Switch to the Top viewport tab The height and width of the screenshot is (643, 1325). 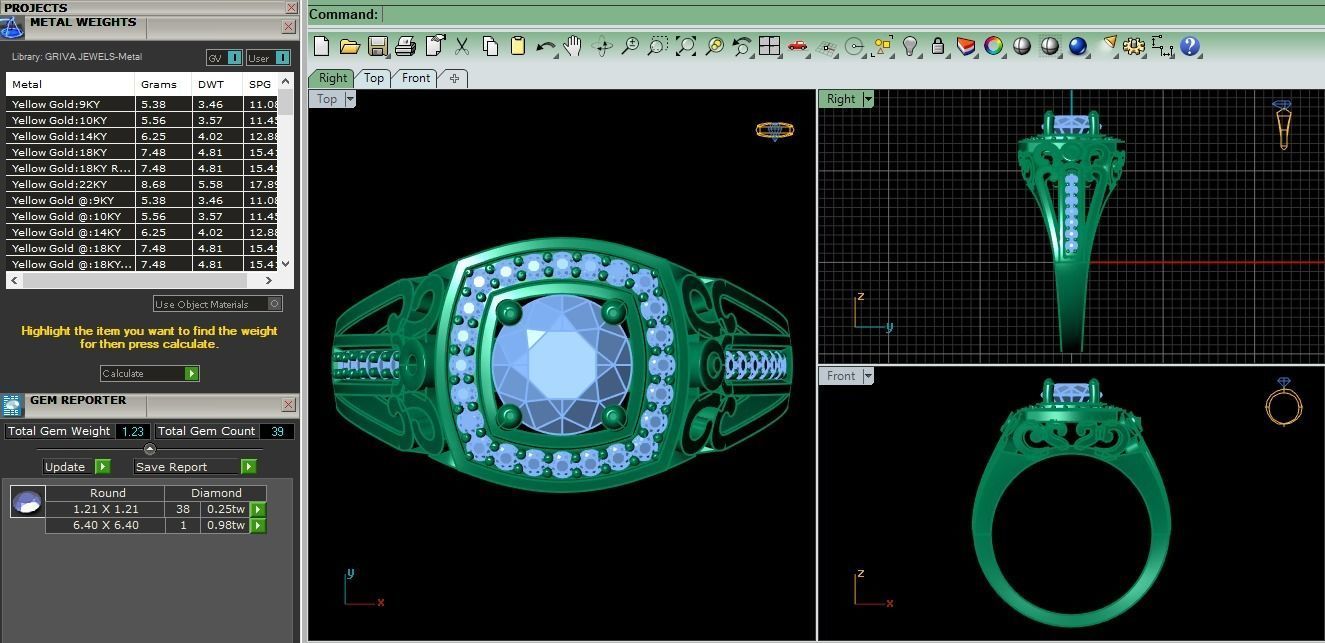(x=373, y=78)
